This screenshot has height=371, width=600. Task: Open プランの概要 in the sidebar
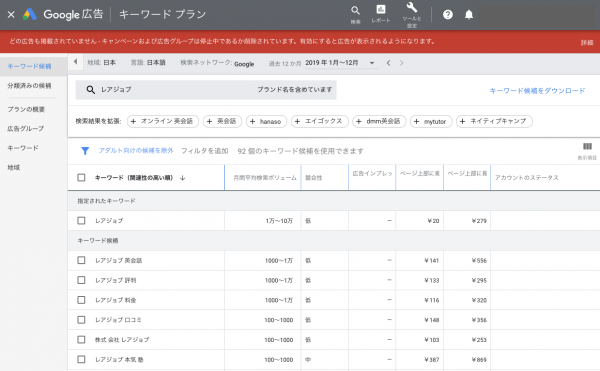26,109
